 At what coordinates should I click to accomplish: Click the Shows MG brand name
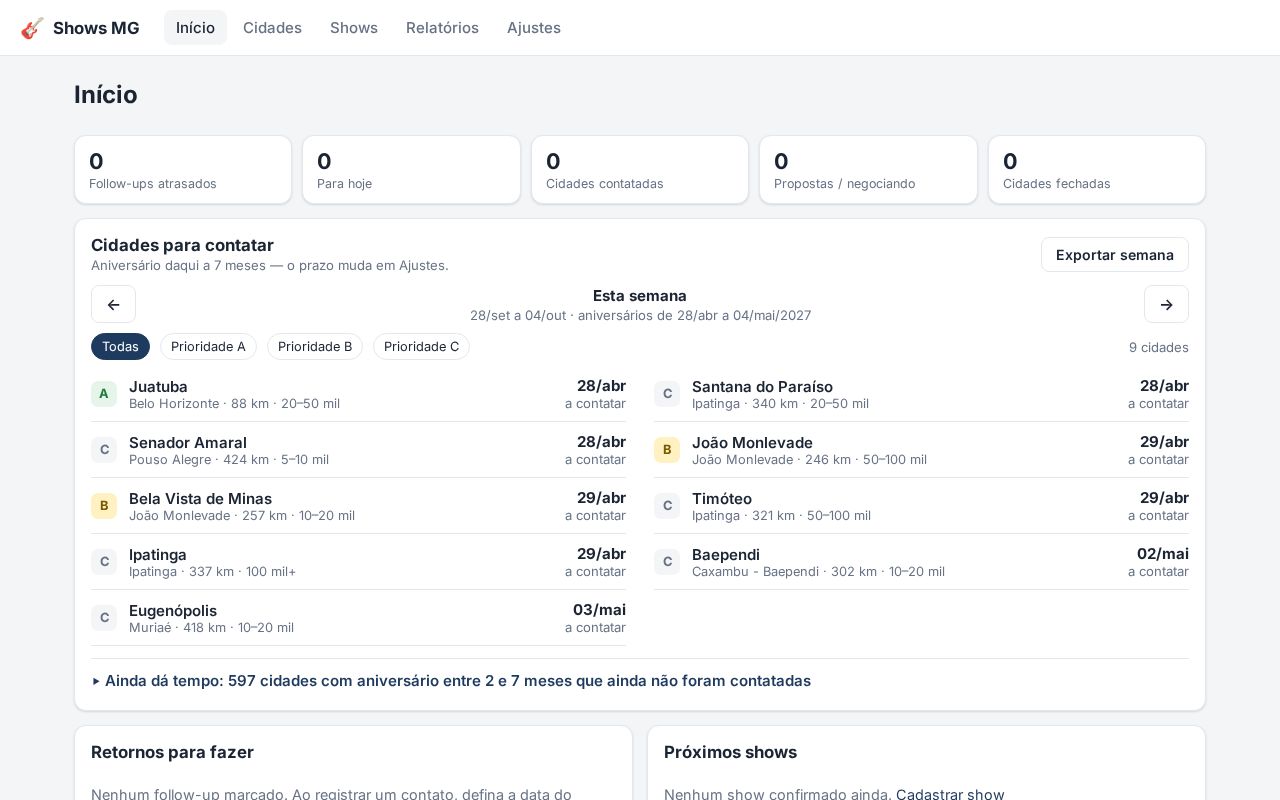96,28
